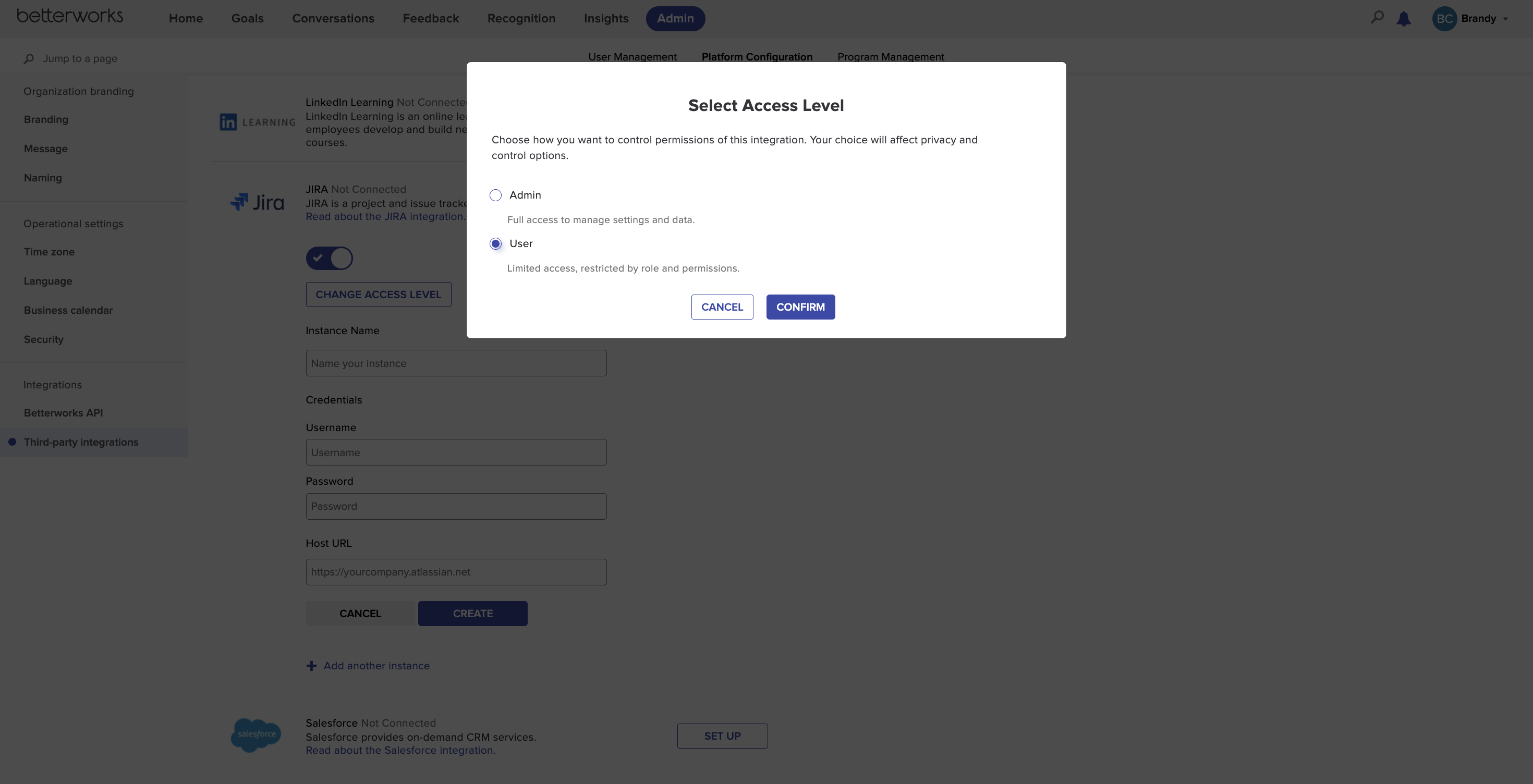Toggle the JIRA integration switch
This screenshot has width=1533, height=784.
point(329,258)
